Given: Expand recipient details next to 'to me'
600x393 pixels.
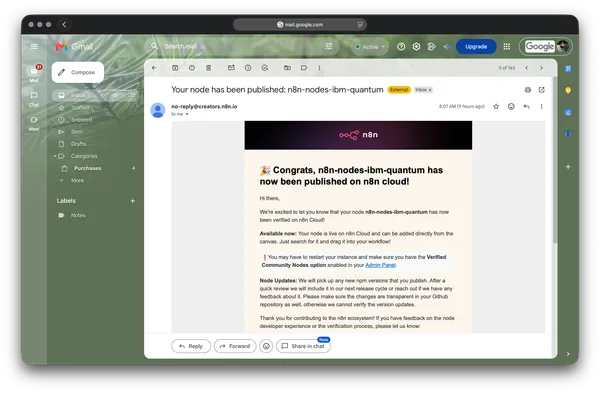Looking at the screenshot, I should point(187,114).
